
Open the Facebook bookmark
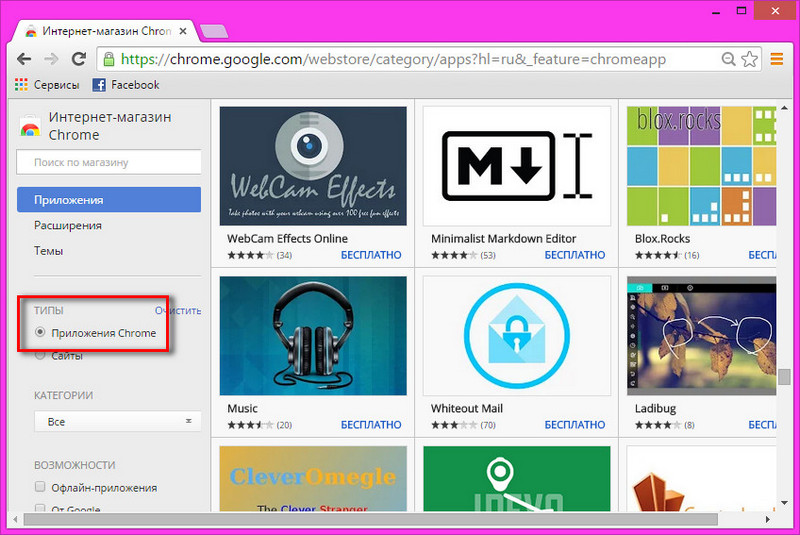(126, 85)
